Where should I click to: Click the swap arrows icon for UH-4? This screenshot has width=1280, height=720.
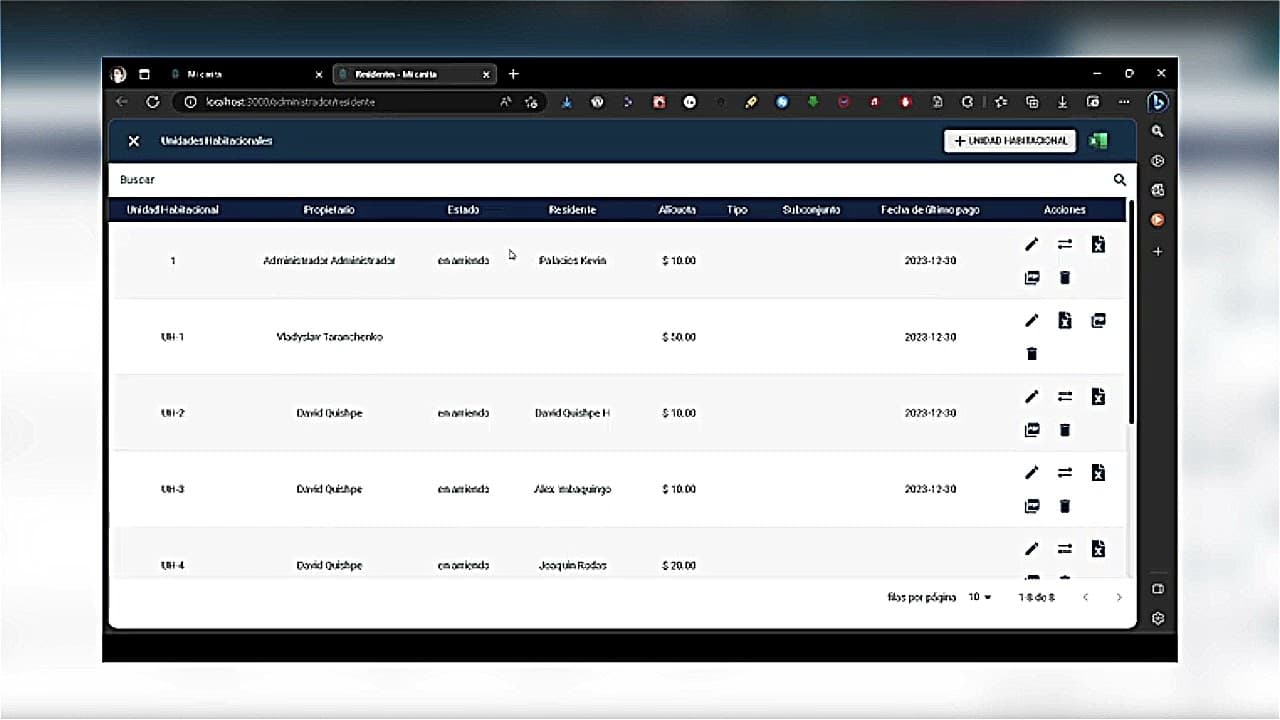(x=1065, y=549)
